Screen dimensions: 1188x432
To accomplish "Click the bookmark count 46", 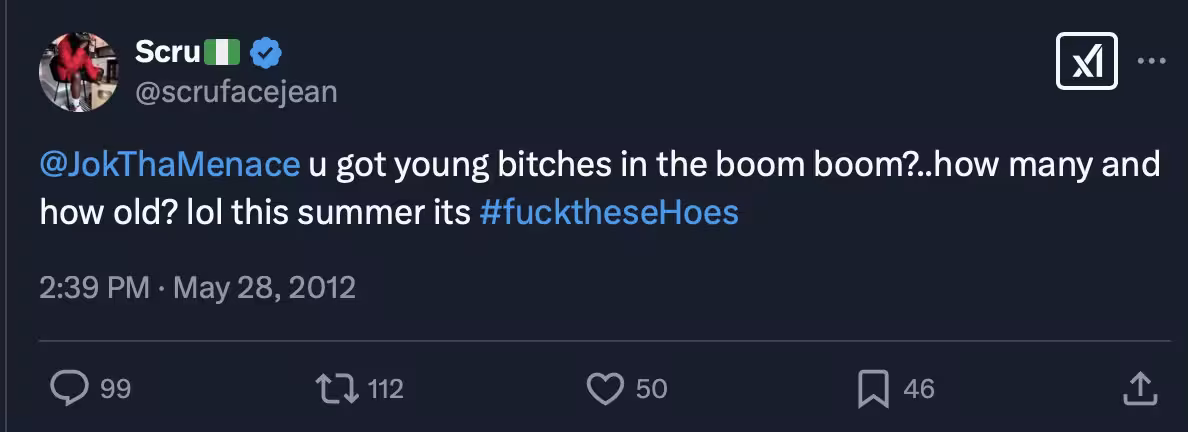I will pos(918,388).
